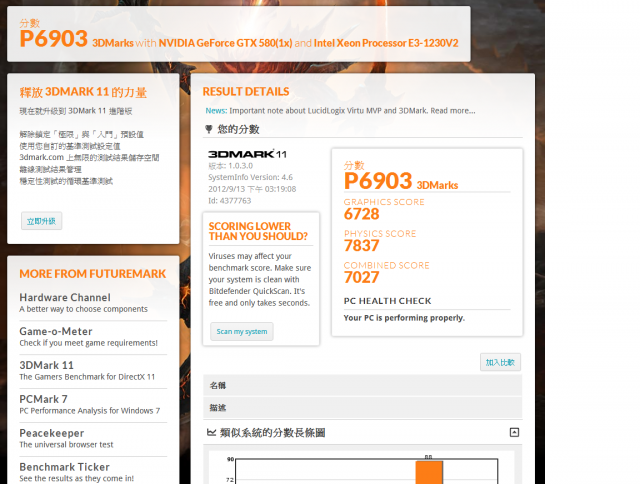Click Intel Xeon Processor E3-1230V2 text
This screenshot has height=484, width=640.
click(386, 43)
